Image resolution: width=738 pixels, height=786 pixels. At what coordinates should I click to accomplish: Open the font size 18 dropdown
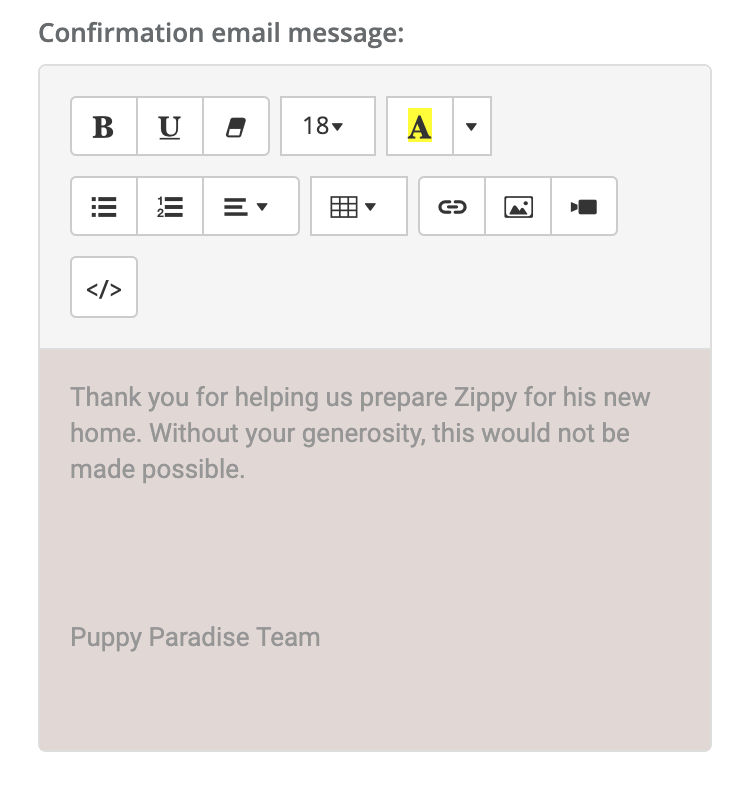point(328,126)
